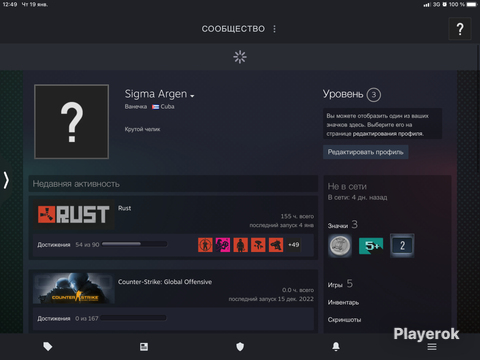Click the first Rust achievement icon
Screen dimensions: 480x360
pos(205,245)
